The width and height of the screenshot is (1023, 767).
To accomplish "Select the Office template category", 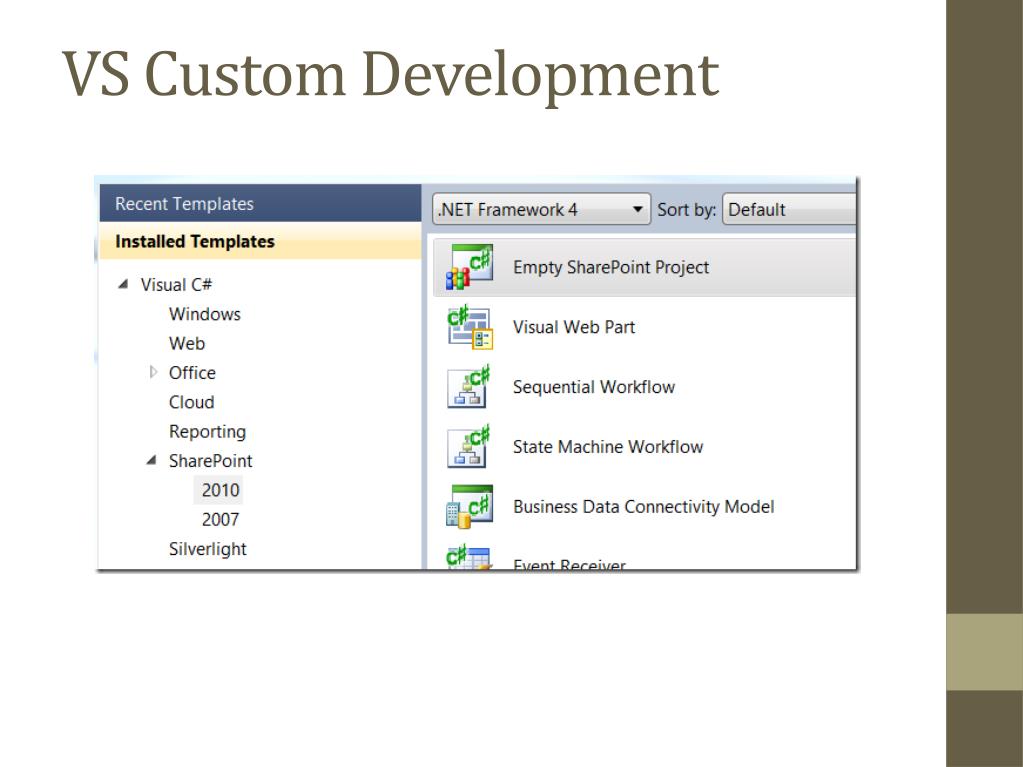I will pos(192,373).
